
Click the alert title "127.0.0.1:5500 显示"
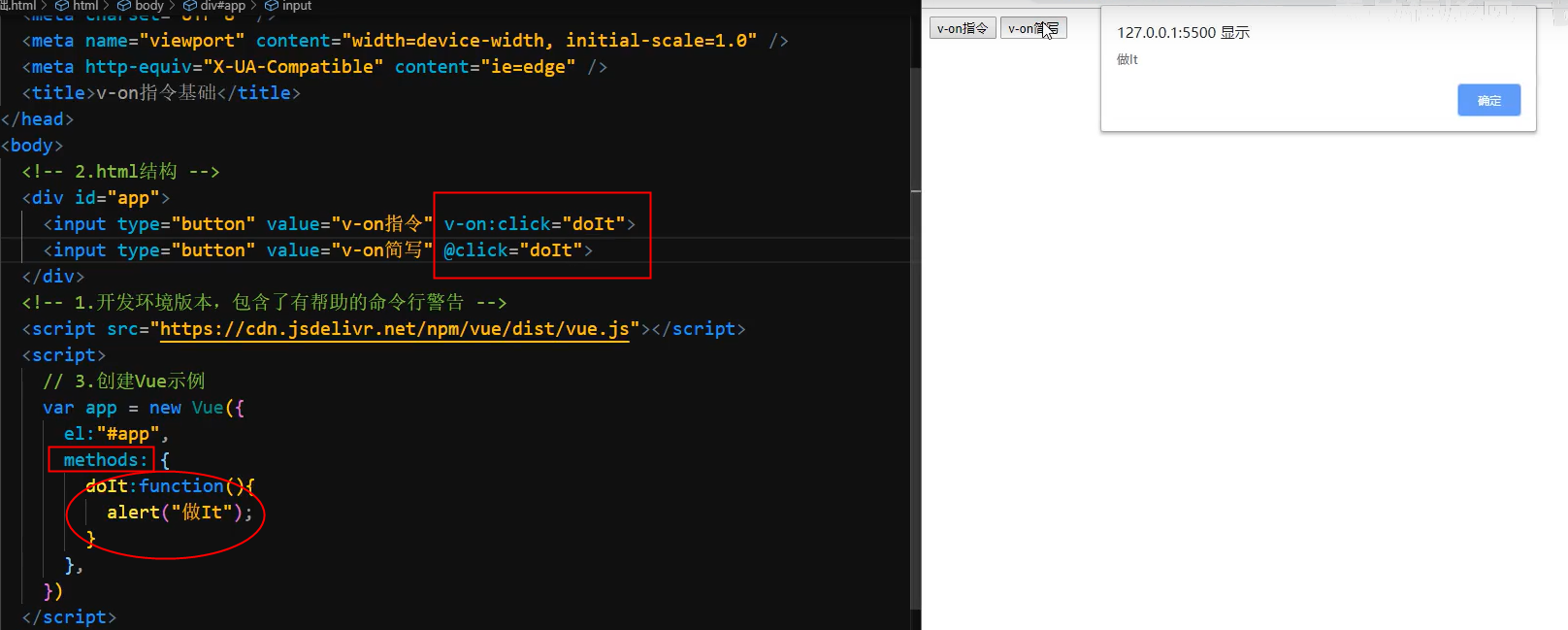pos(1183,33)
